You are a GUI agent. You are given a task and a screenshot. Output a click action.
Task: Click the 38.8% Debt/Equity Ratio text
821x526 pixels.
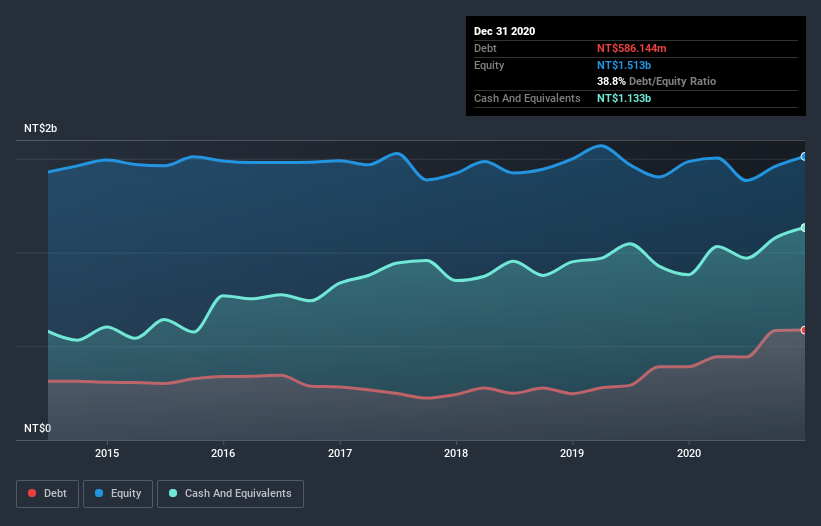pyautogui.click(x=656, y=81)
